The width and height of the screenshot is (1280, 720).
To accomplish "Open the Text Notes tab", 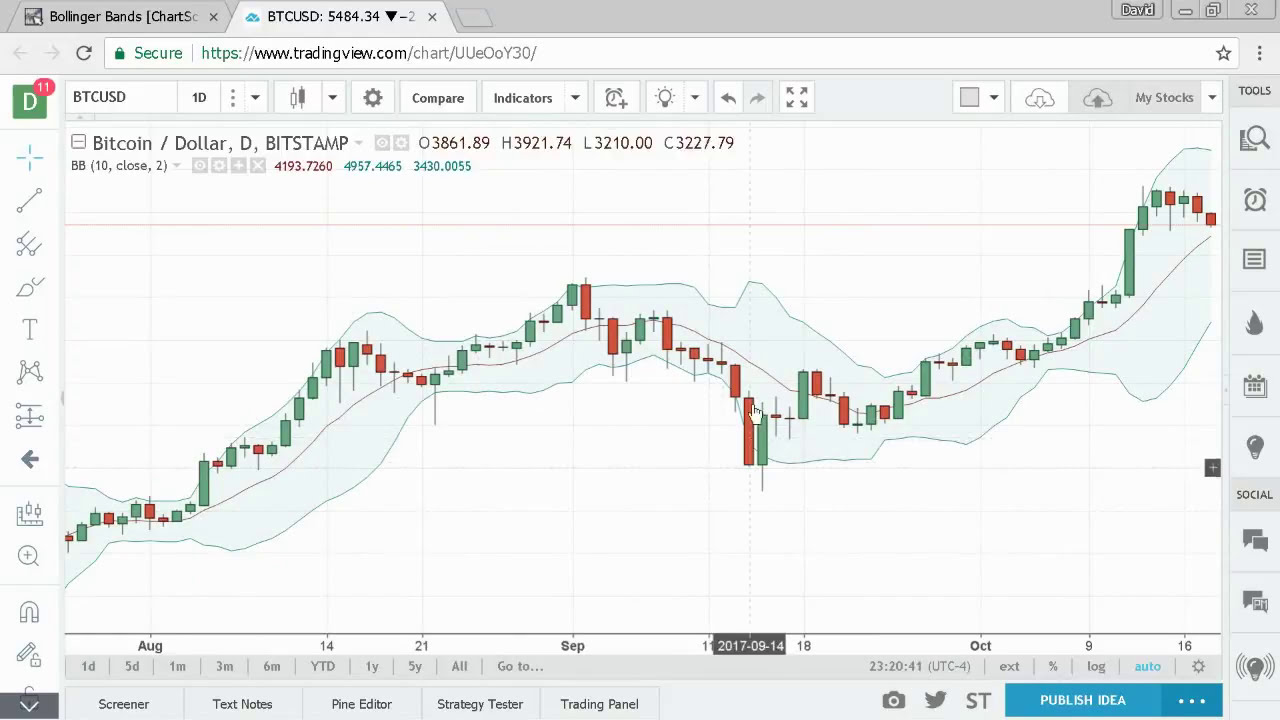I will [242, 704].
